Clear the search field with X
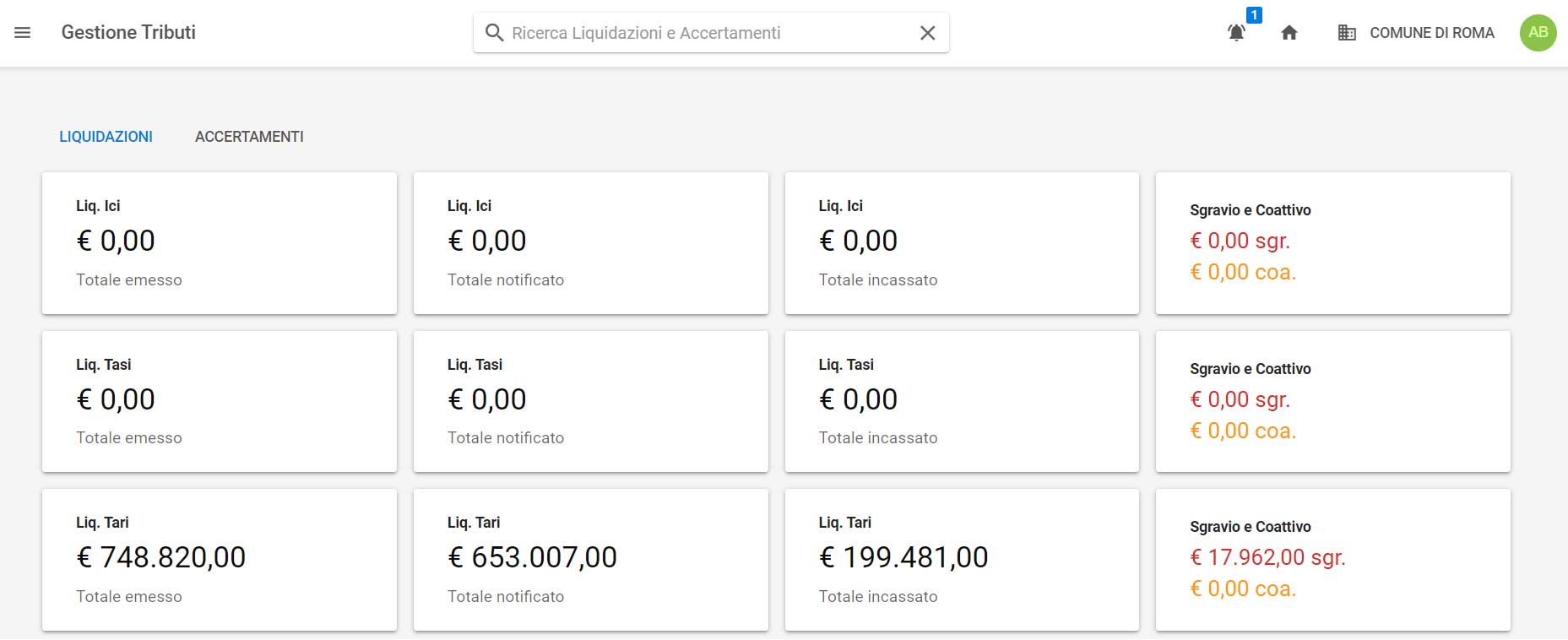 pyautogui.click(x=927, y=33)
